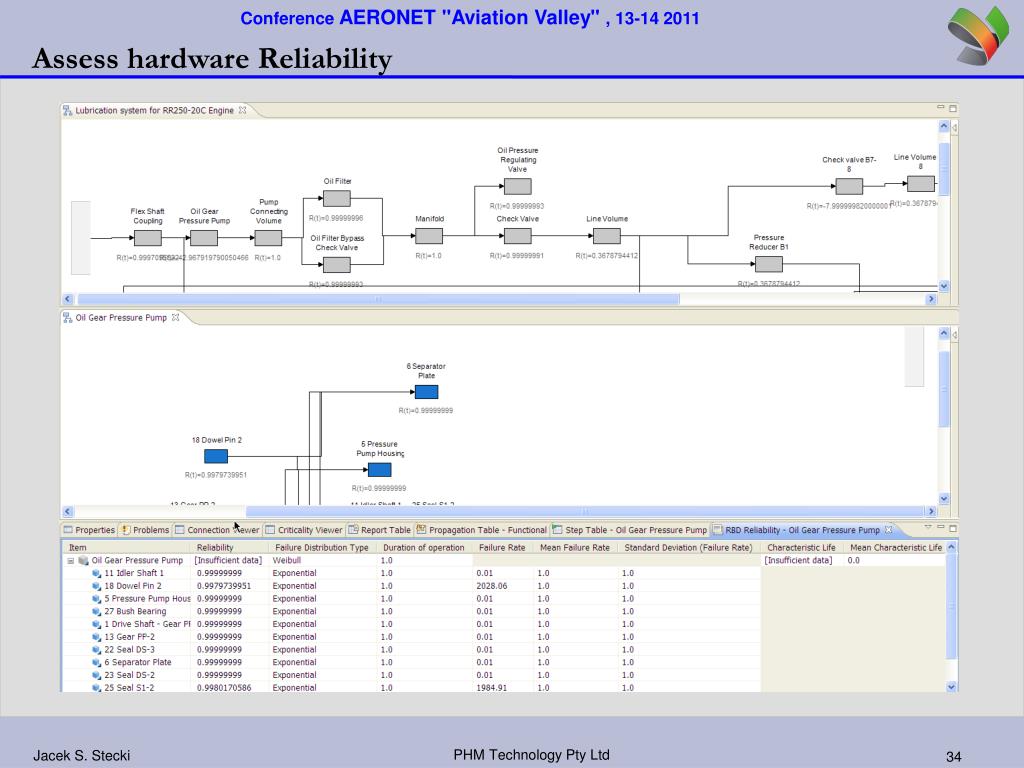Sort by the Reliability column header

230,547
